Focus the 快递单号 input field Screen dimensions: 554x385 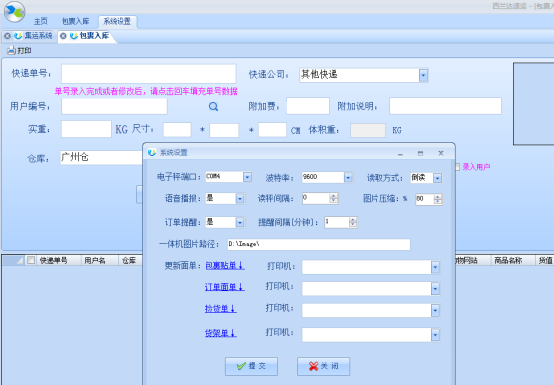pyautogui.click(x=148, y=74)
